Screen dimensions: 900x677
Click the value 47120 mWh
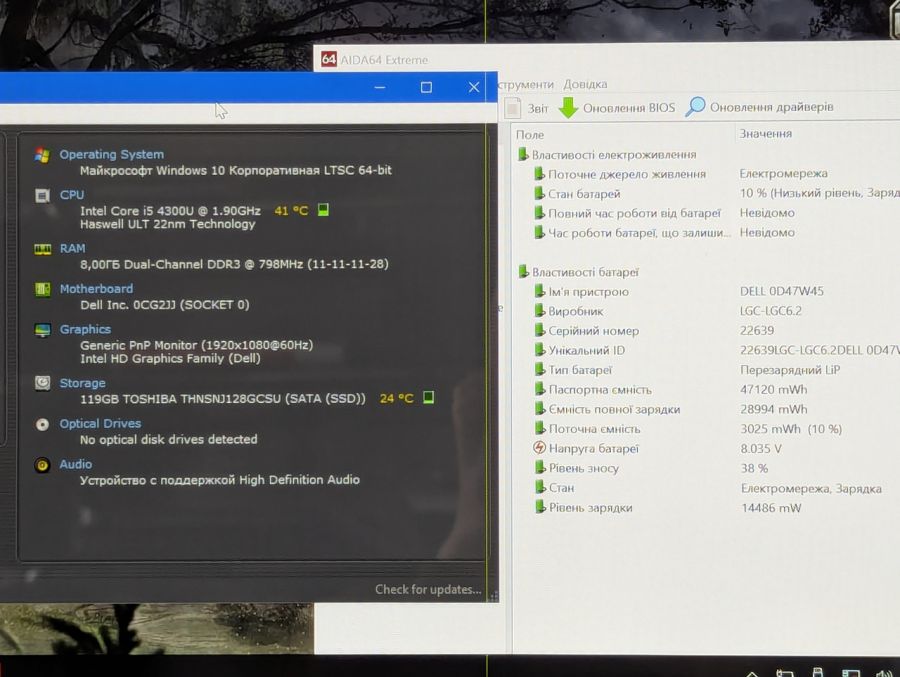point(773,389)
